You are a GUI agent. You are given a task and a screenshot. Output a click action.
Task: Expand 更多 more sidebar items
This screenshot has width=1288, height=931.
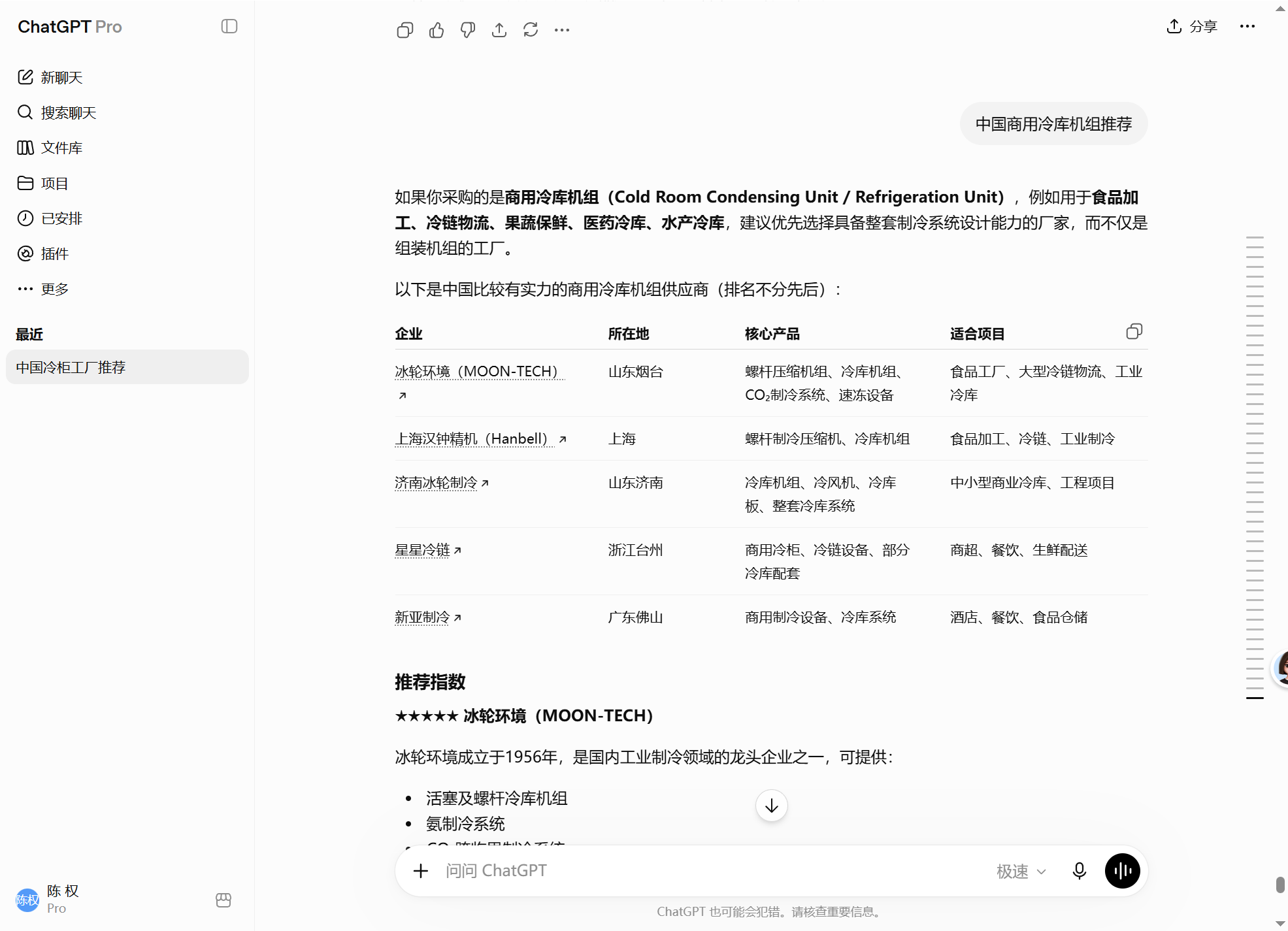(x=127, y=289)
